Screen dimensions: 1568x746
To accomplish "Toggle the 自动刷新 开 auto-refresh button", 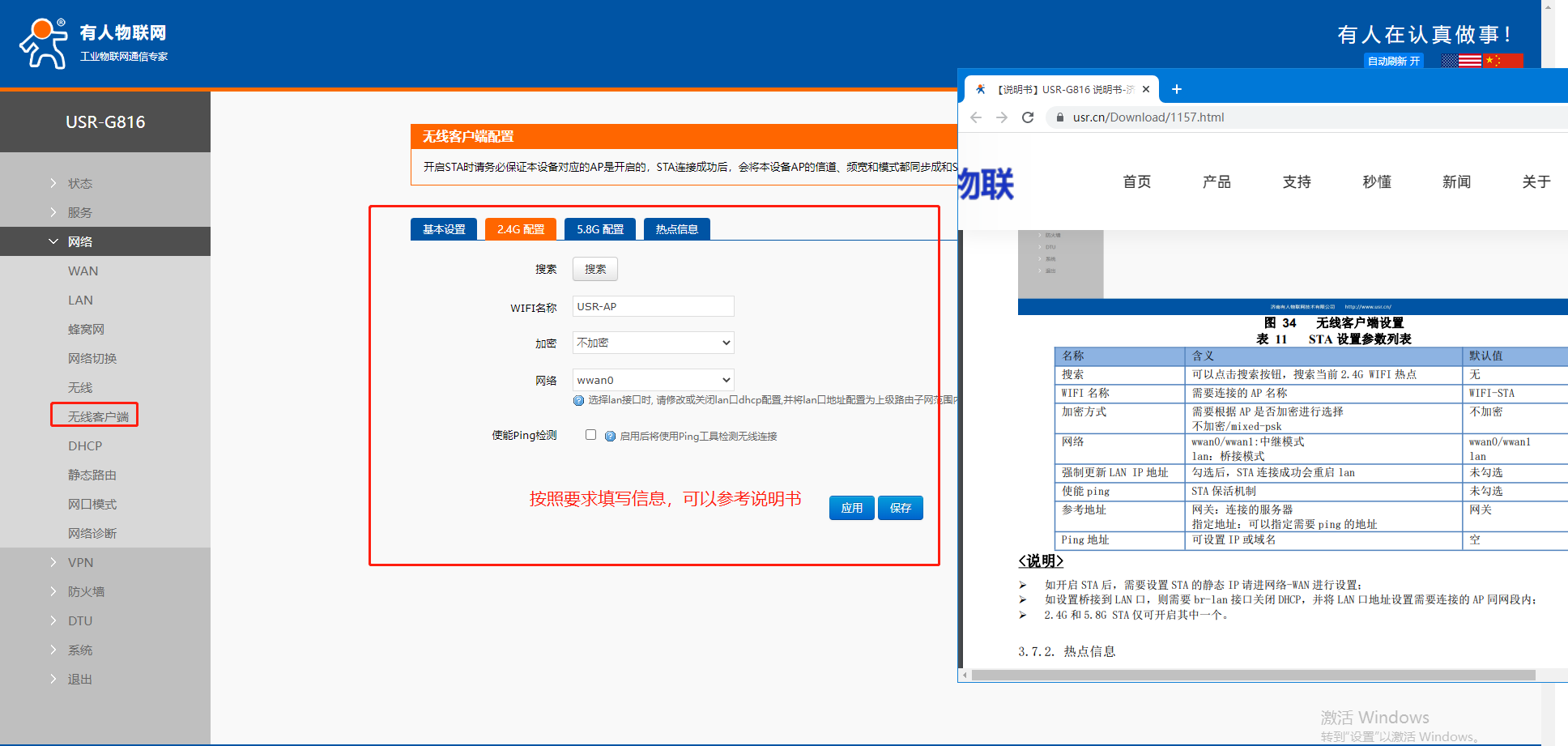I will pos(1393,61).
